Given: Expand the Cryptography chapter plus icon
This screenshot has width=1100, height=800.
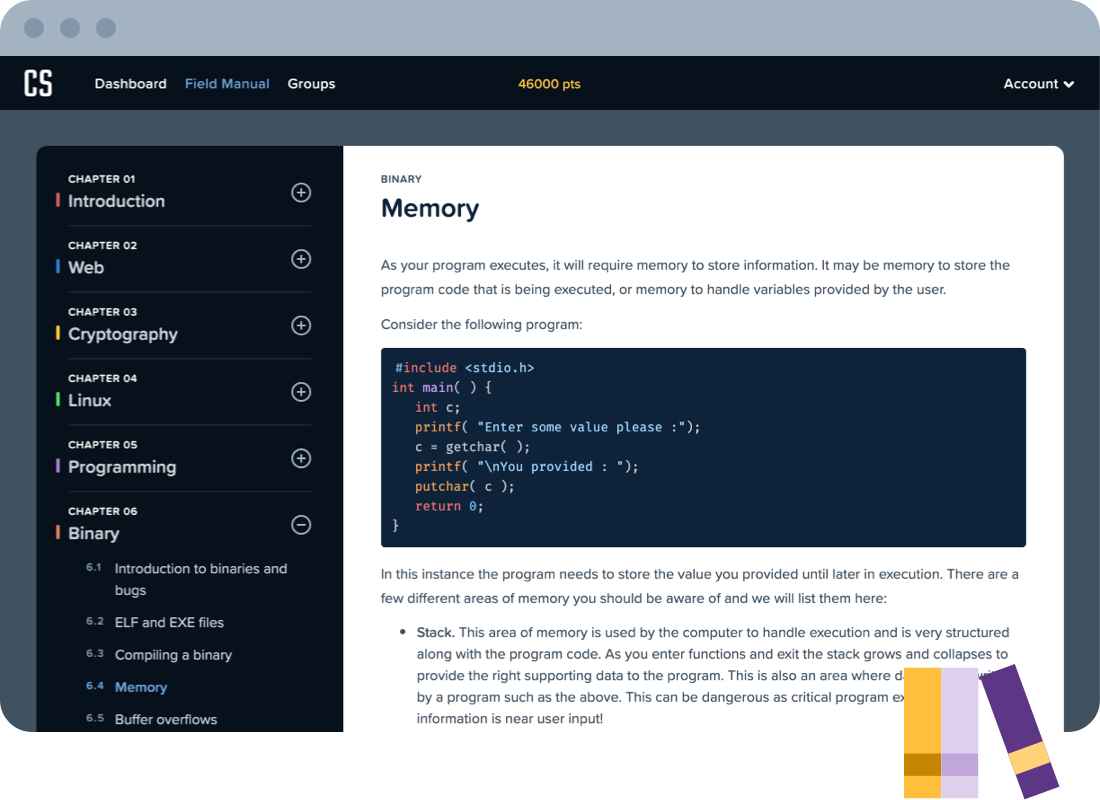Looking at the screenshot, I should 301,325.
